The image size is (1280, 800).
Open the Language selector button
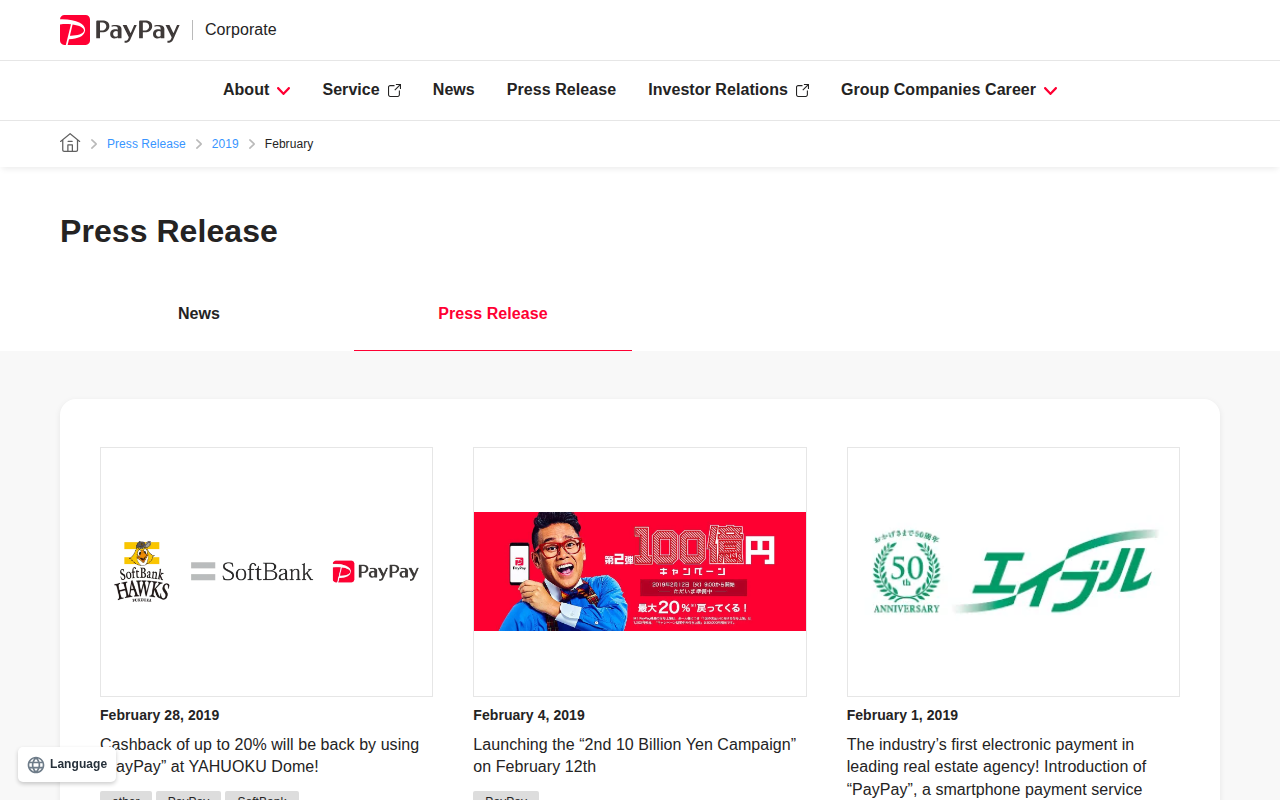coord(68,765)
